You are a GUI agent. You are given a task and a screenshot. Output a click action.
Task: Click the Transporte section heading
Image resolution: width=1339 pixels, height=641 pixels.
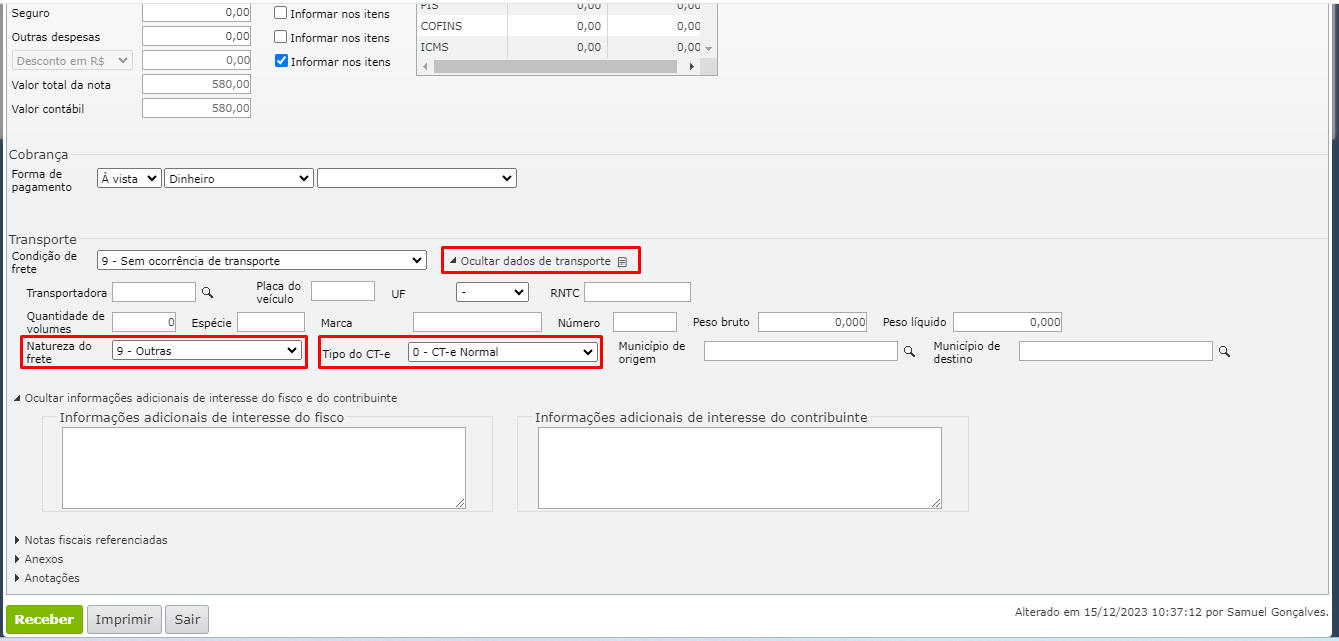pyautogui.click(x=43, y=239)
